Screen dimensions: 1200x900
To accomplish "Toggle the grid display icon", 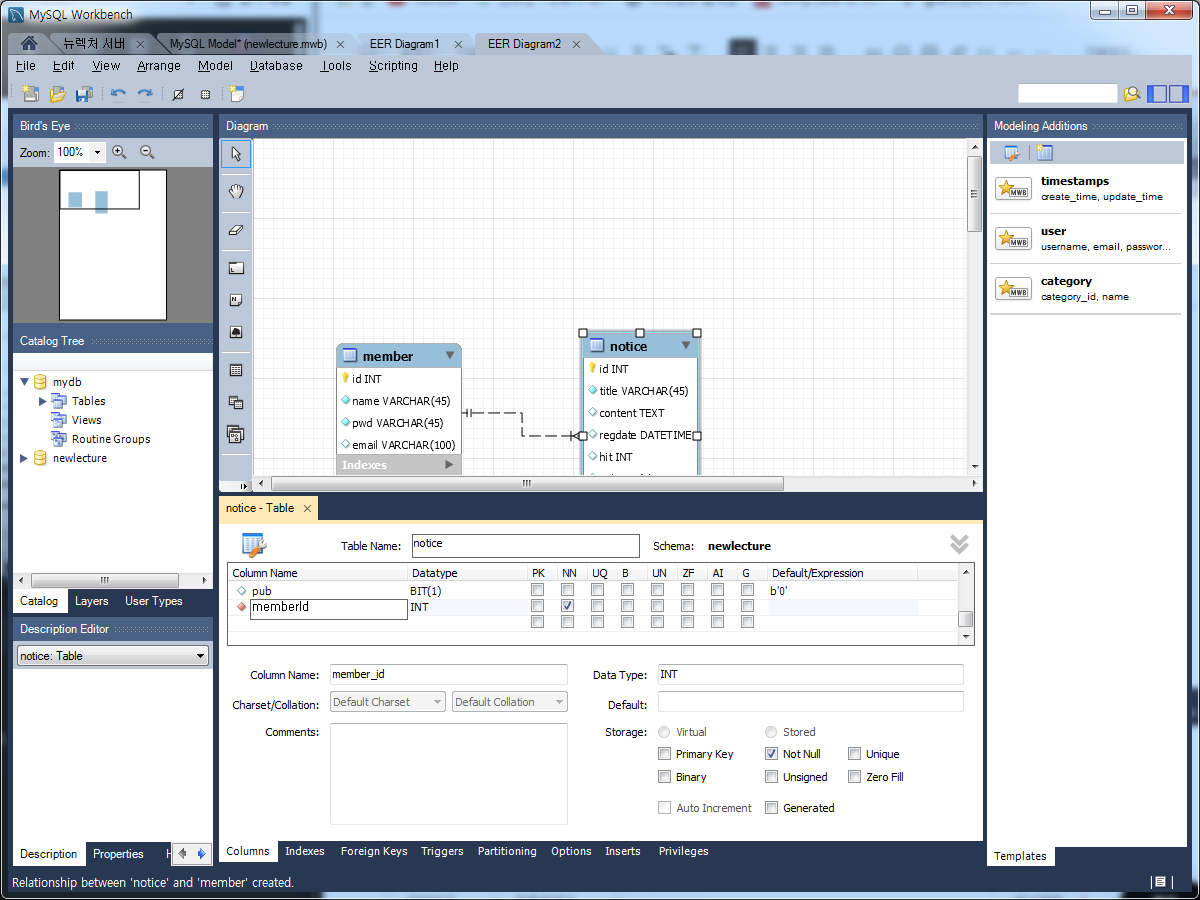I will coord(178,94).
